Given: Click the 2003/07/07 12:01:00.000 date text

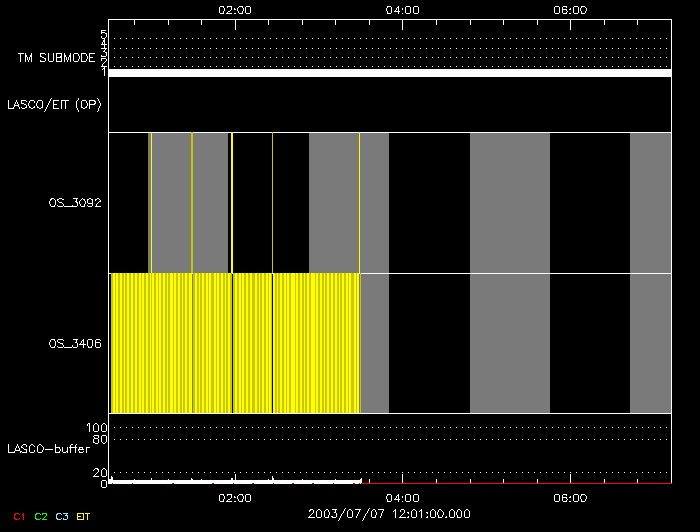Looking at the screenshot, I should [390, 513].
